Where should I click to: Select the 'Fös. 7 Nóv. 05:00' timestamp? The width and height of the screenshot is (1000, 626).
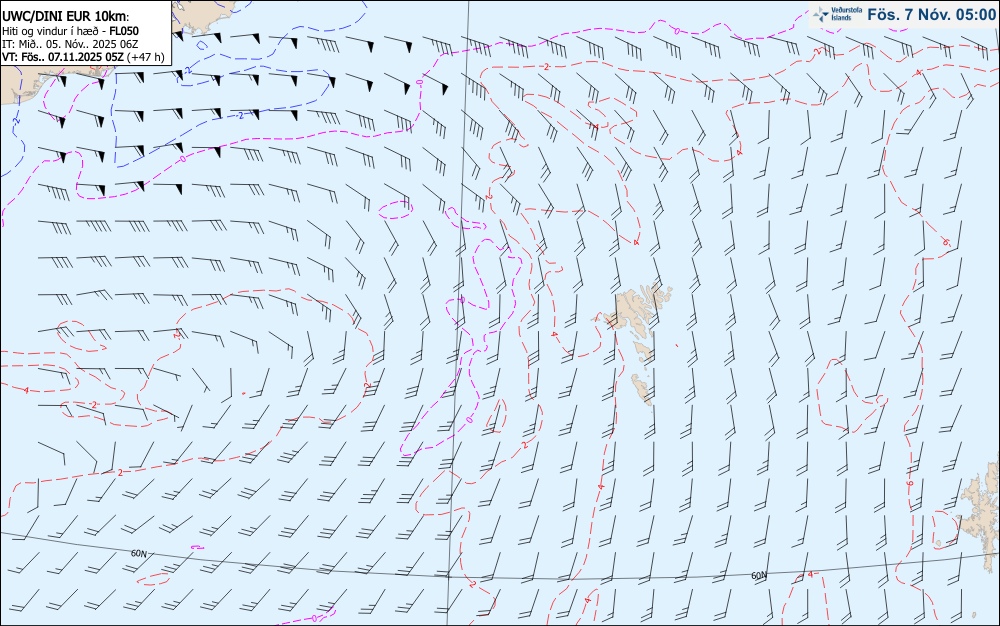point(931,15)
